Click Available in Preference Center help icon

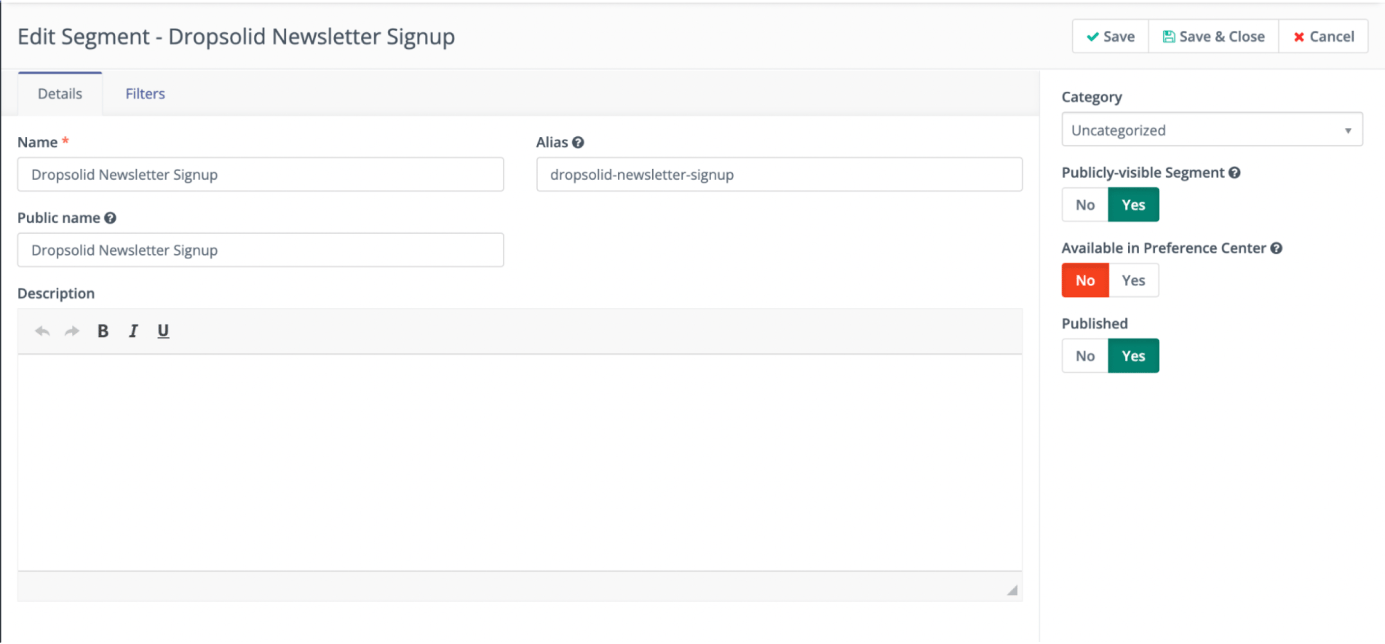click(1276, 248)
